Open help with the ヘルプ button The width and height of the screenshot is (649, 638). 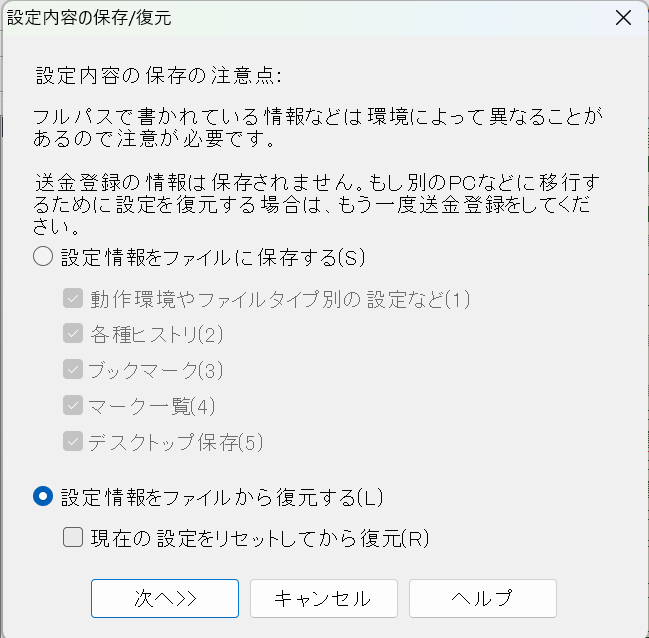482,598
